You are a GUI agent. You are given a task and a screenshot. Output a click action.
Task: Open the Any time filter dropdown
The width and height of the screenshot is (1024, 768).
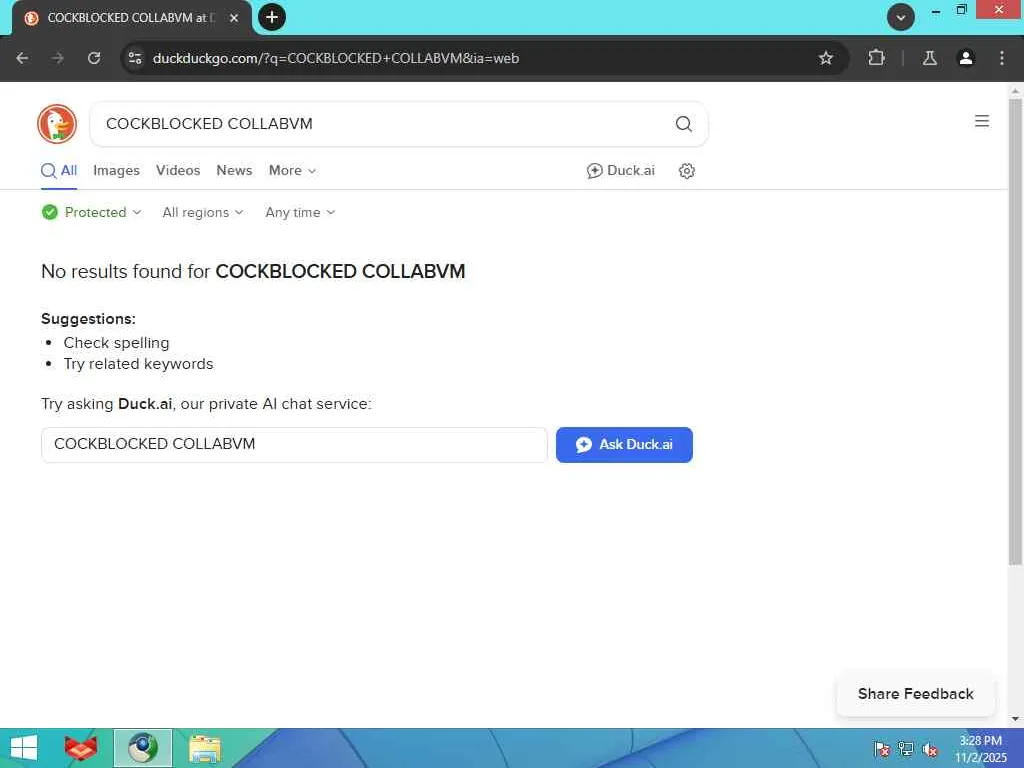point(300,212)
